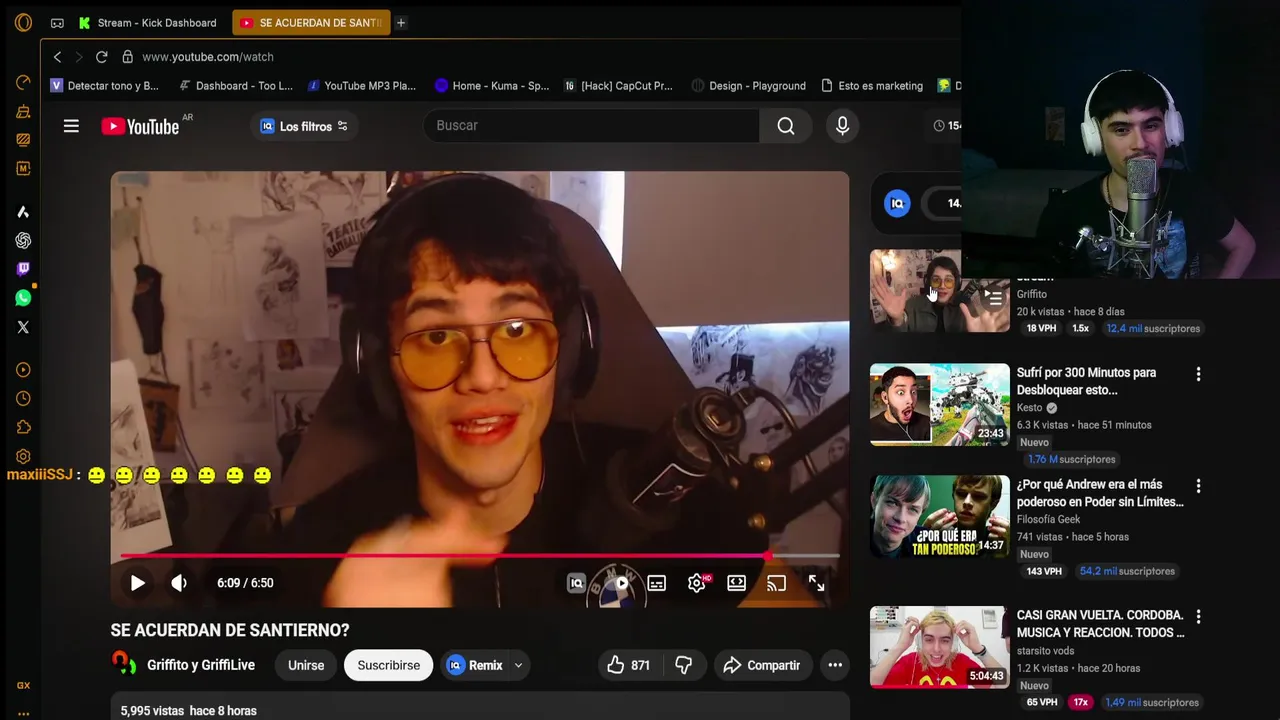Viewport: 1280px width, 720px height.
Task: Open Twitch sidebar icon
Action: [23, 269]
